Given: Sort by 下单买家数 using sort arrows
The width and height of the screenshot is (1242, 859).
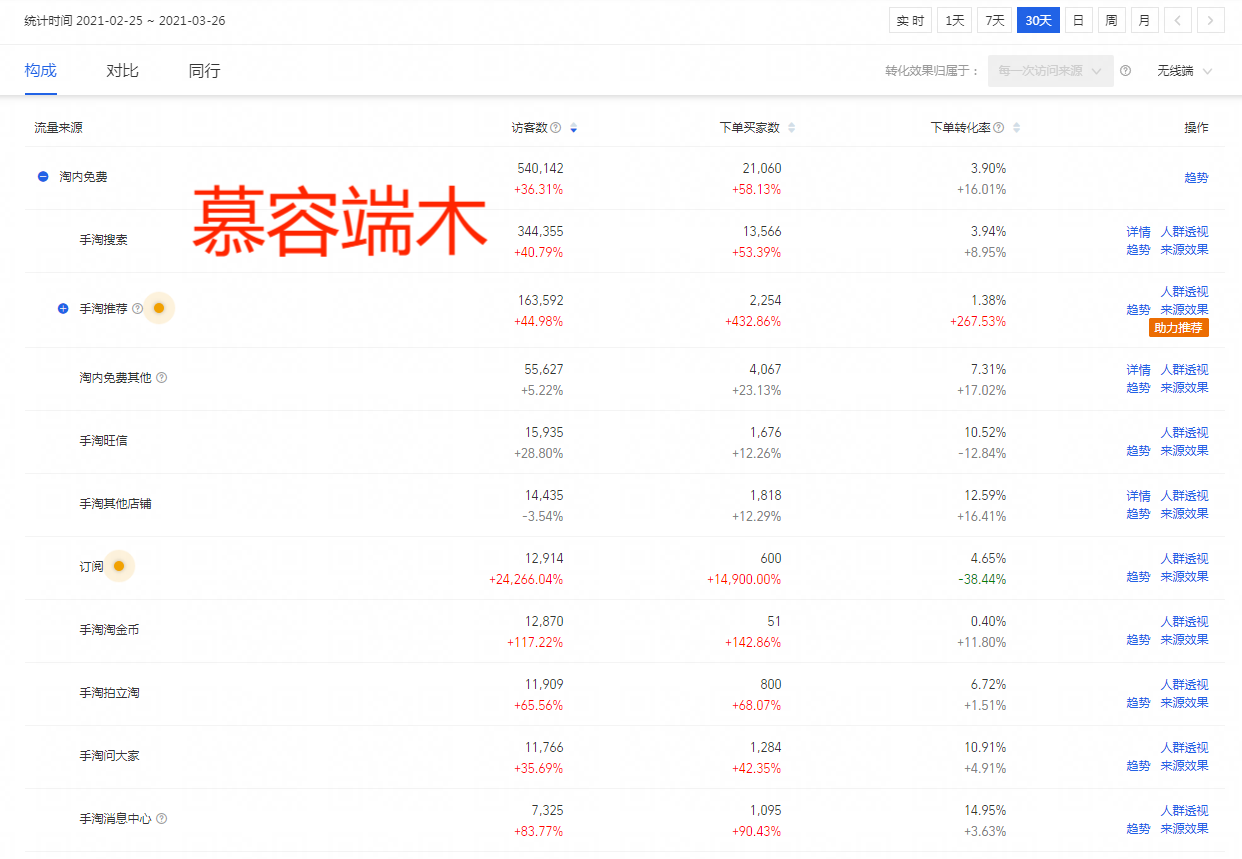Looking at the screenshot, I should pyautogui.click(x=792, y=128).
